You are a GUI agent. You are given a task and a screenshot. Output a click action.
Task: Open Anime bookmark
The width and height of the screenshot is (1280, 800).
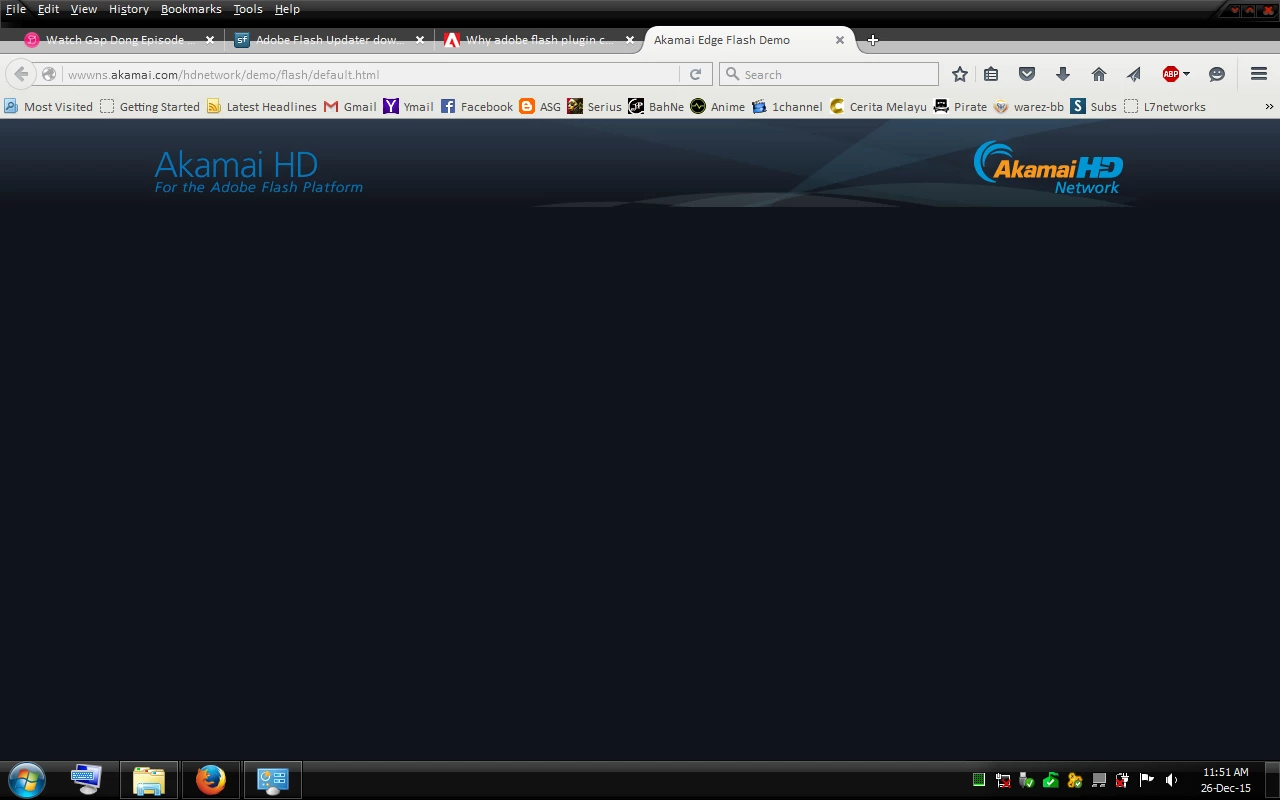(718, 106)
